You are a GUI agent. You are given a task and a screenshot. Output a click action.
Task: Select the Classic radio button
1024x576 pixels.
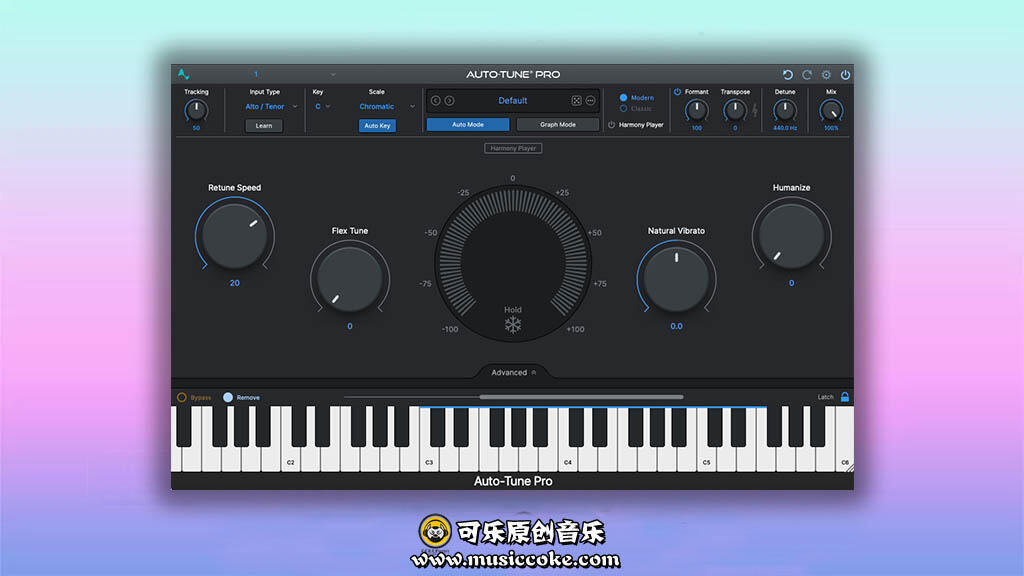(x=623, y=108)
